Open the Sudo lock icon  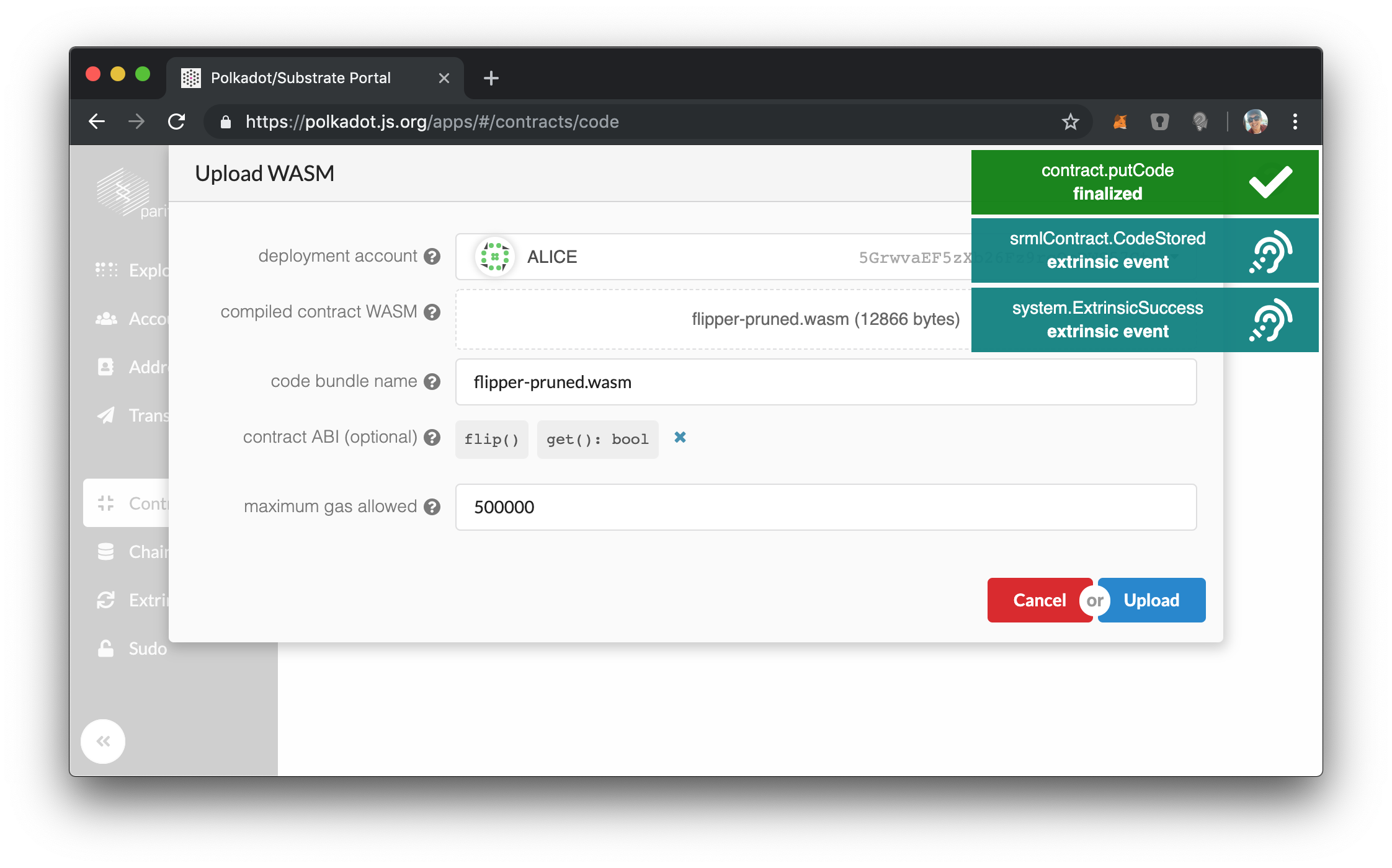click(x=107, y=649)
